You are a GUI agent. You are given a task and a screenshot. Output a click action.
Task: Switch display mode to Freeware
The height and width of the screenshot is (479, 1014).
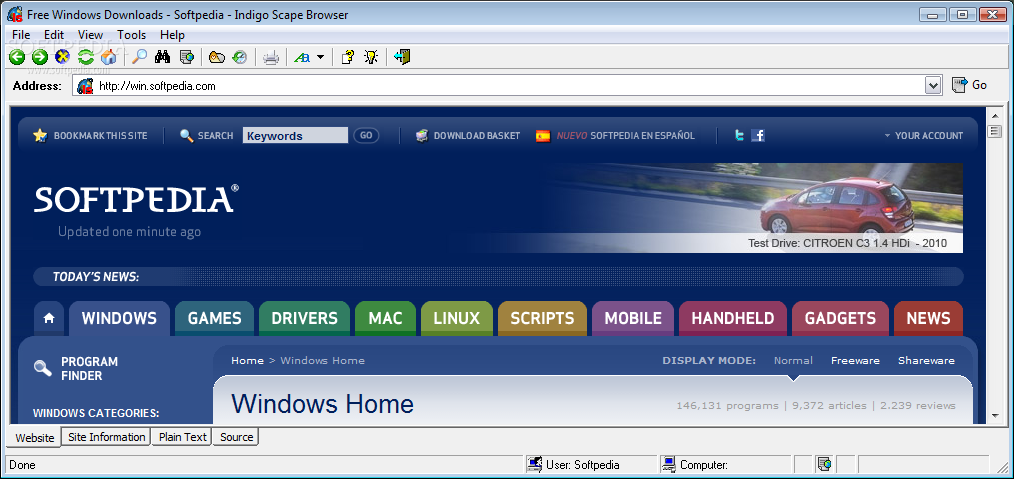tap(855, 361)
